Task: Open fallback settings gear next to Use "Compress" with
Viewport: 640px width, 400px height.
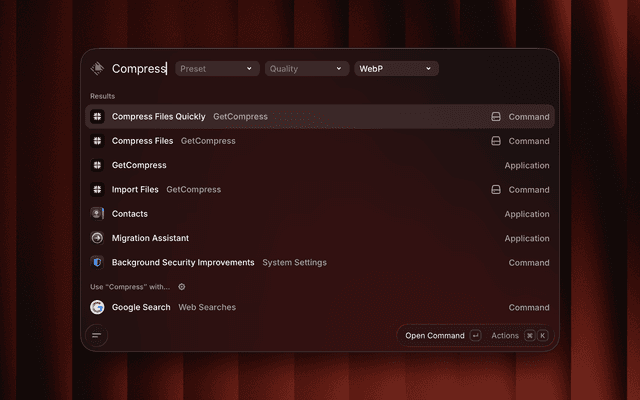Action: pyautogui.click(x=182, y=287)
